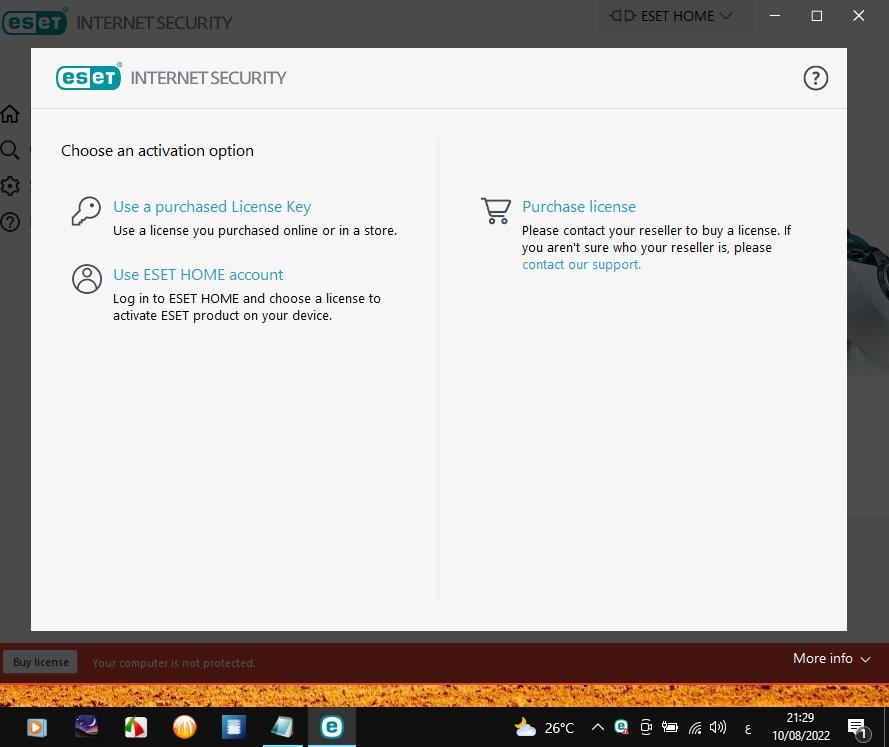Click the key icon for license key activation
This screenshot has height=747, width=889.
[86, 211]
